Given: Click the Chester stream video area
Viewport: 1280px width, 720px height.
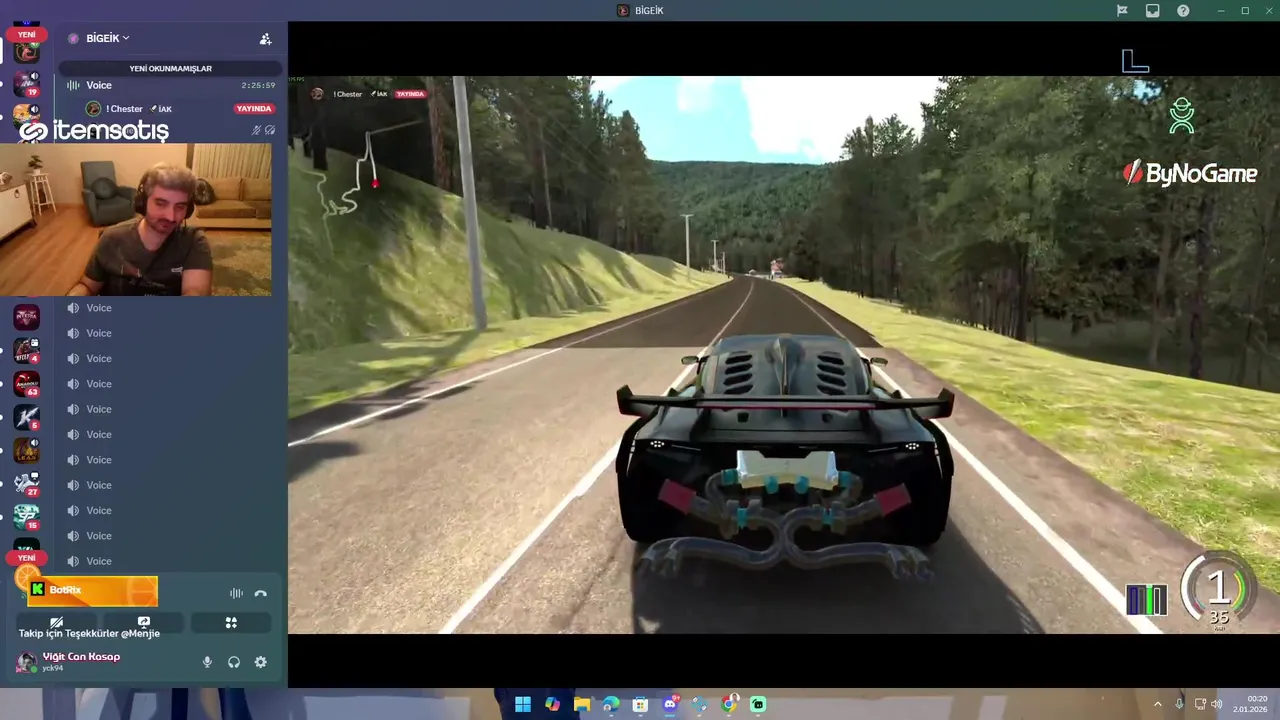Looking at the screenshot, I should 784,355.
